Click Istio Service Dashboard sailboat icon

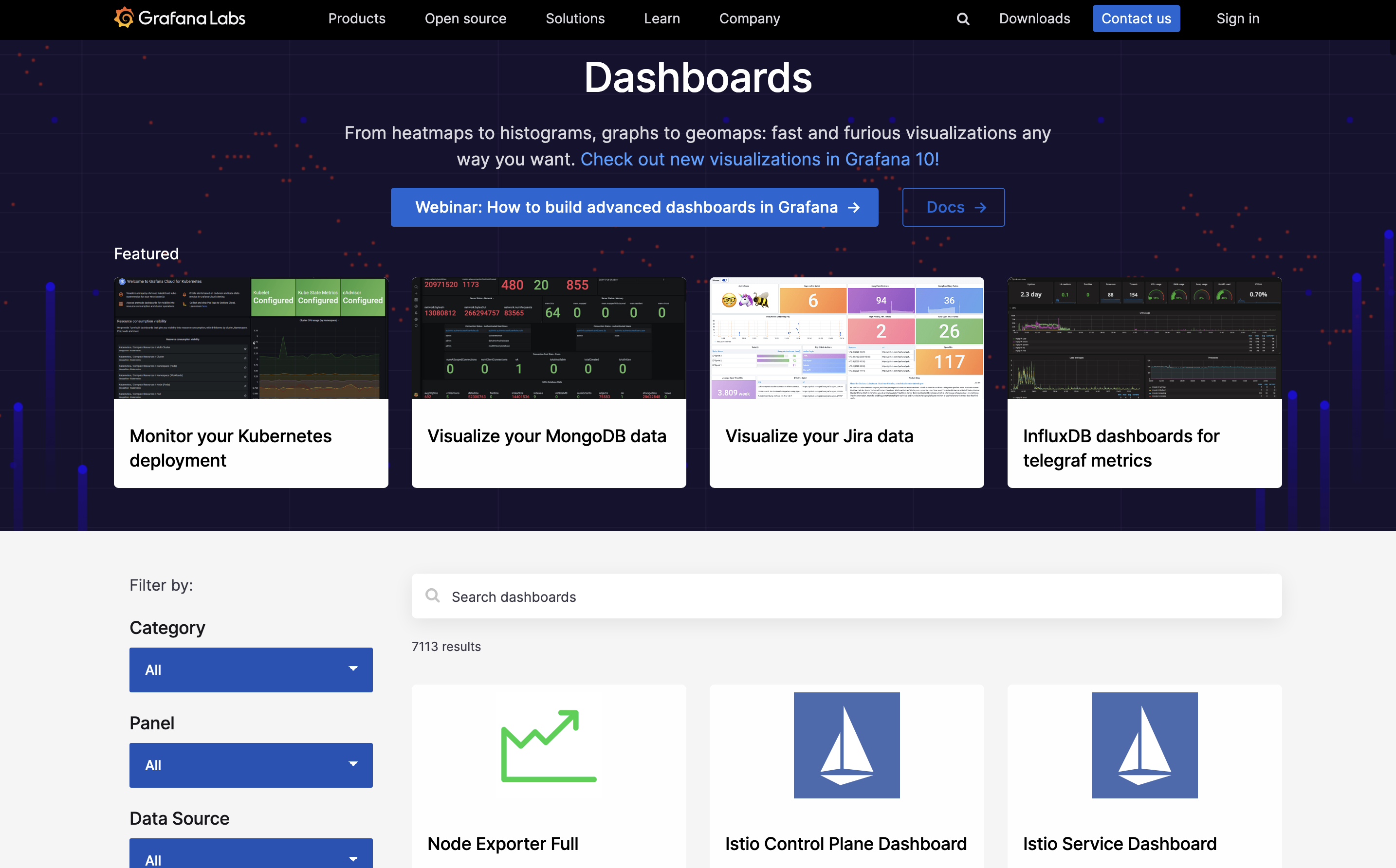coord(1144,745)
